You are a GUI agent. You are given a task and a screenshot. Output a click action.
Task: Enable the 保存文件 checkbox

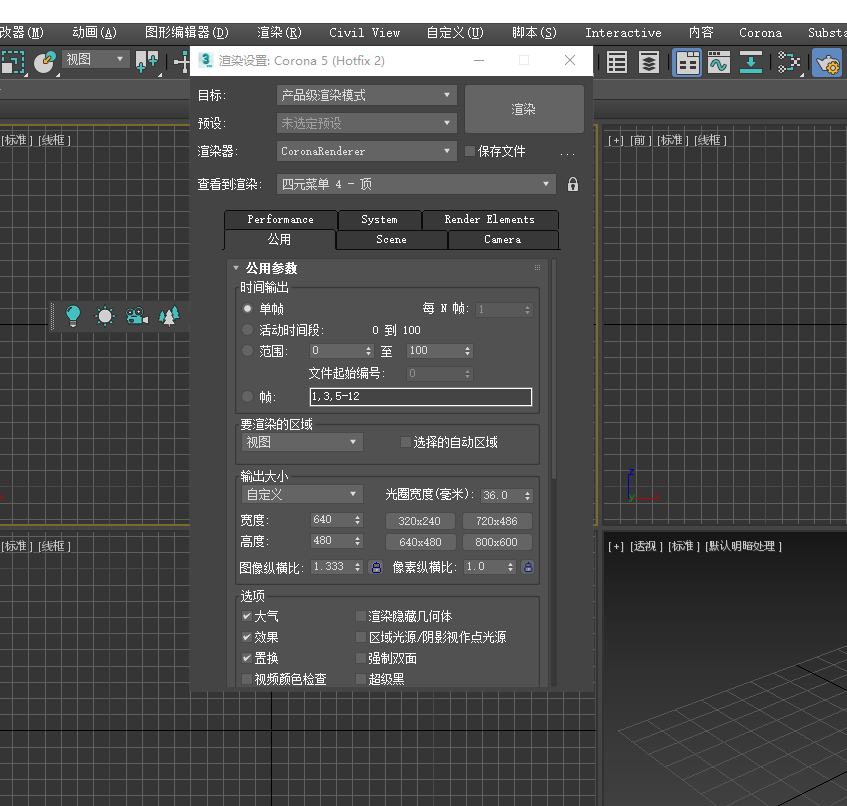tap(470, 151)
